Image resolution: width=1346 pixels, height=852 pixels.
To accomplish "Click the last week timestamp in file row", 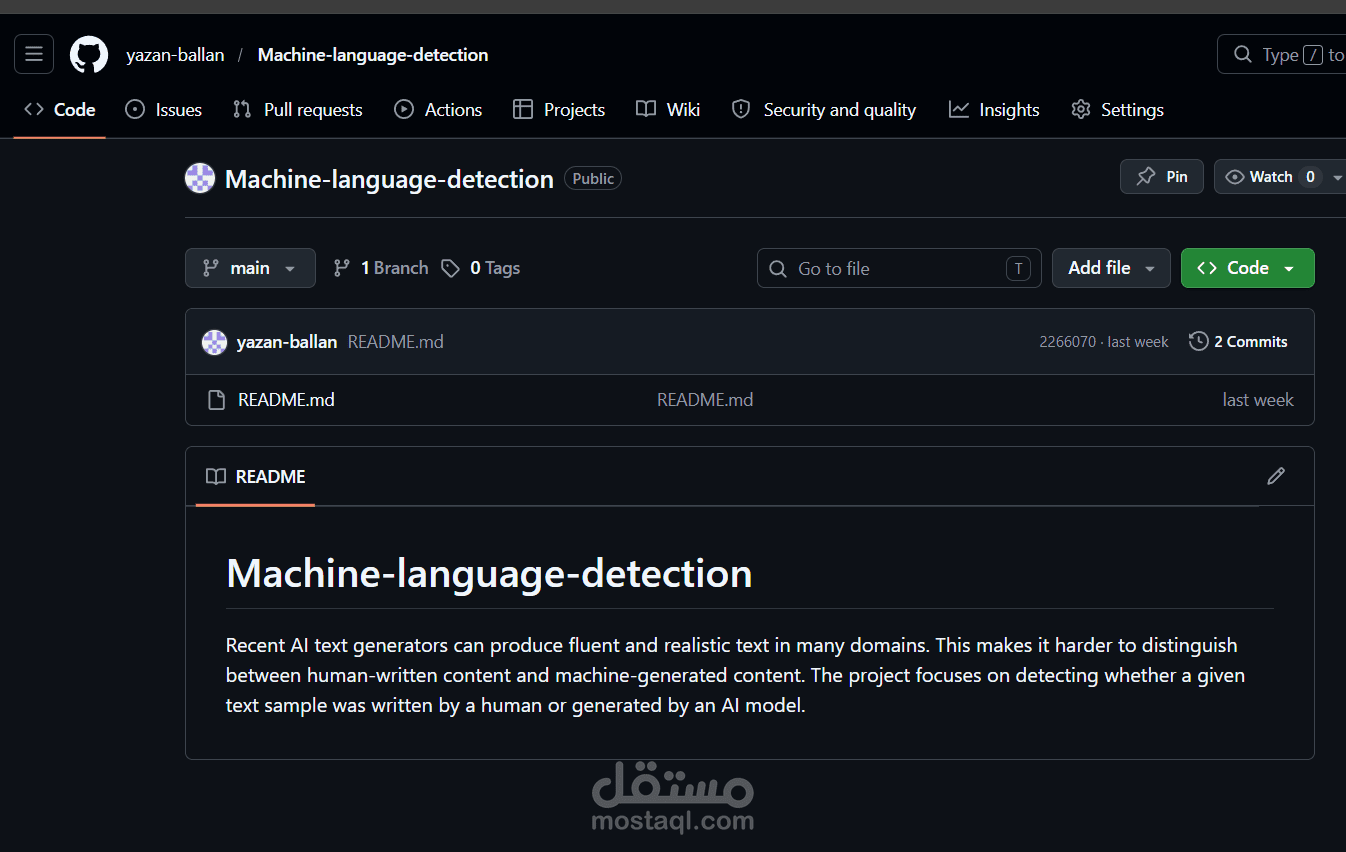I will tap(1258, 400).
